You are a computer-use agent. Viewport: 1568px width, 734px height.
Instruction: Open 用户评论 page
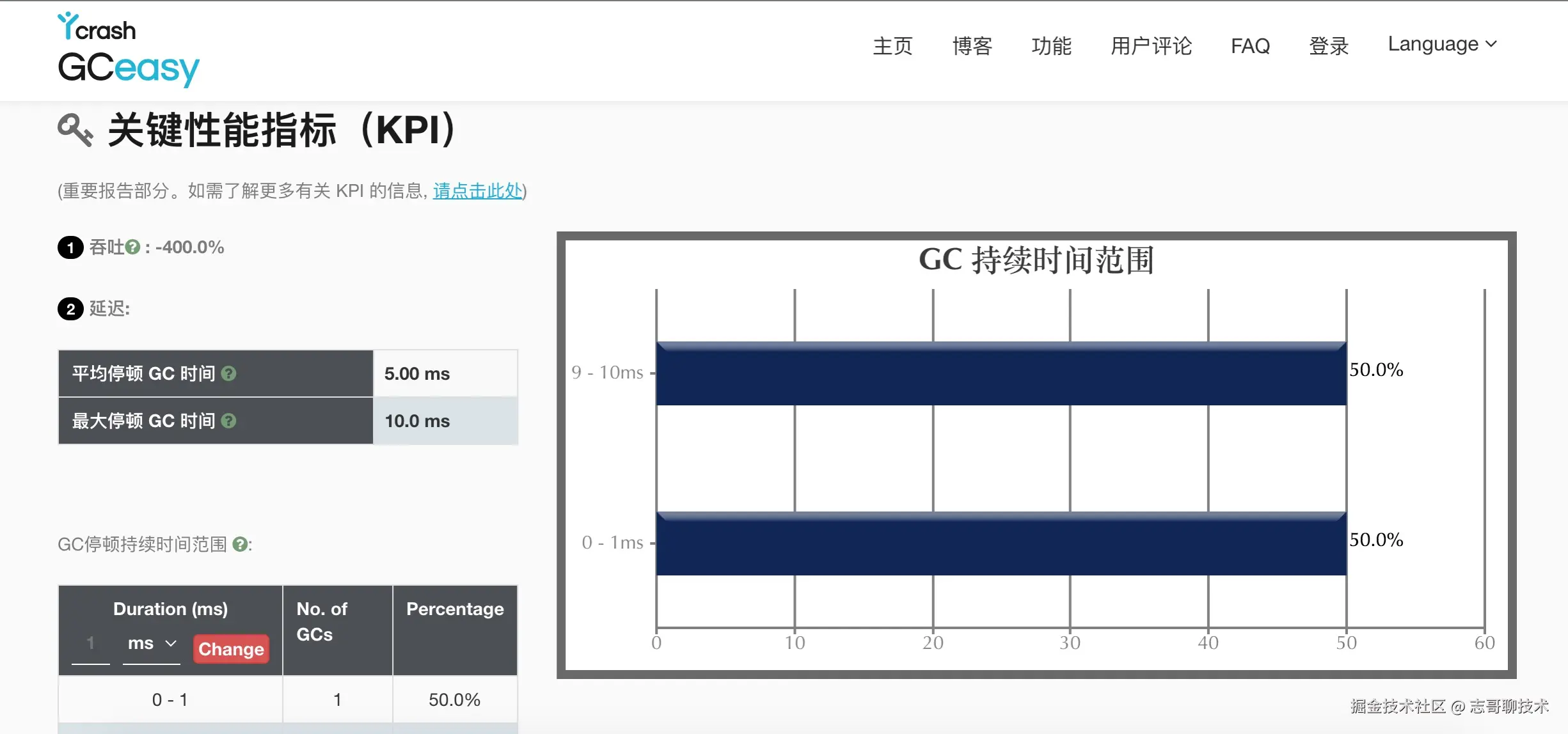point(1151,46)
